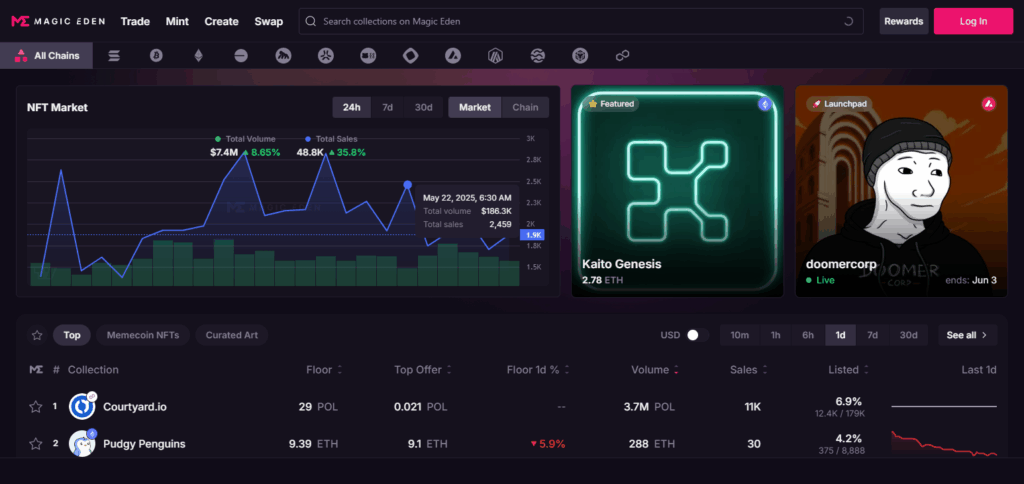Click Ethereum badge on Kaito Genesis card

coord(765,104)
